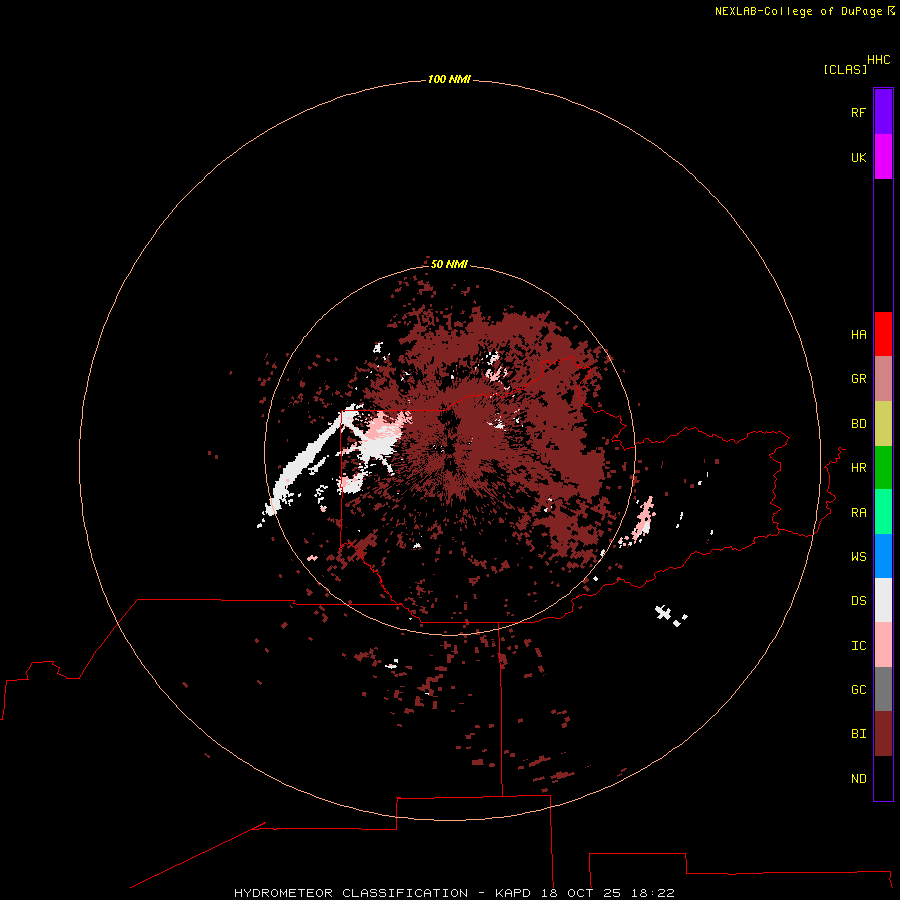Click the HHC product label
The width and height of the screenshot is (900, 900).
[878, 60]
